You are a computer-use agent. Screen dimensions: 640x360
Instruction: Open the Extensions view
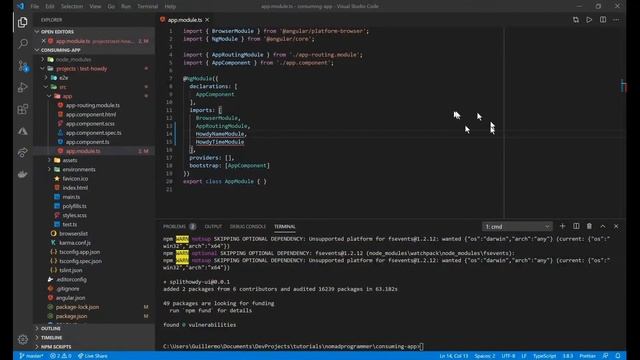(x=23, y=109)
